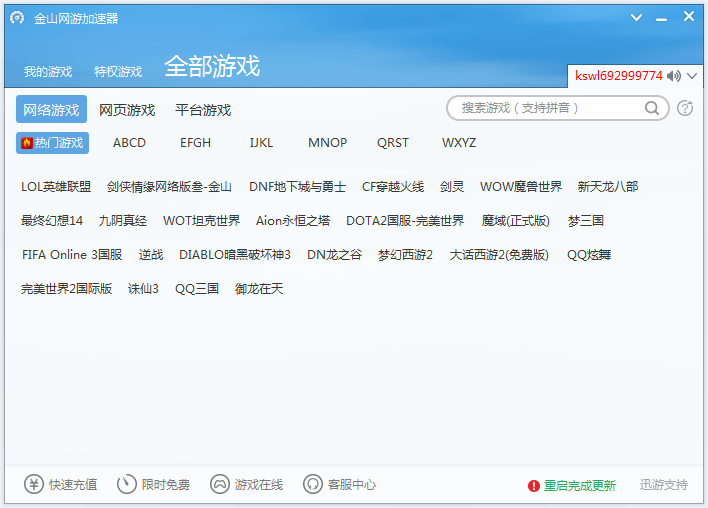708x508 pixels.
Task: Filter games by WXYZ
Action: [x=459, y=143]
